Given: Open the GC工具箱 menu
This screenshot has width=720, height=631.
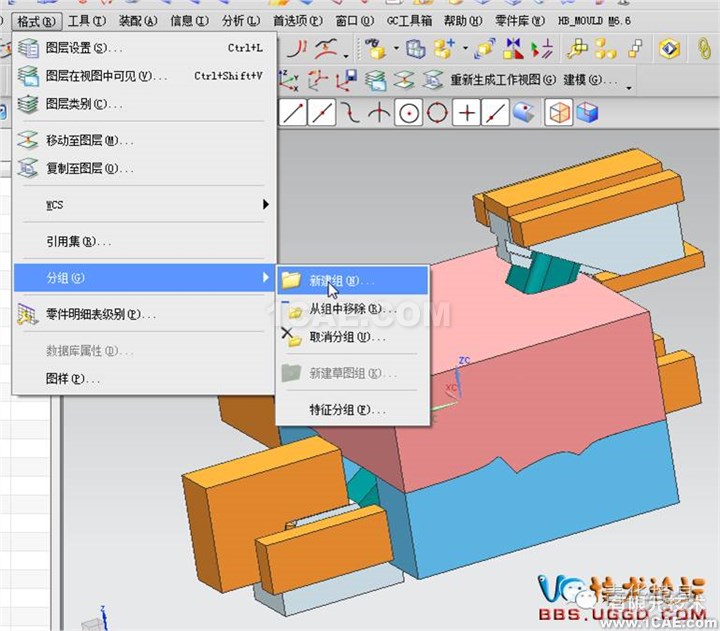Looking at the screenshot, I should point(409,21).
